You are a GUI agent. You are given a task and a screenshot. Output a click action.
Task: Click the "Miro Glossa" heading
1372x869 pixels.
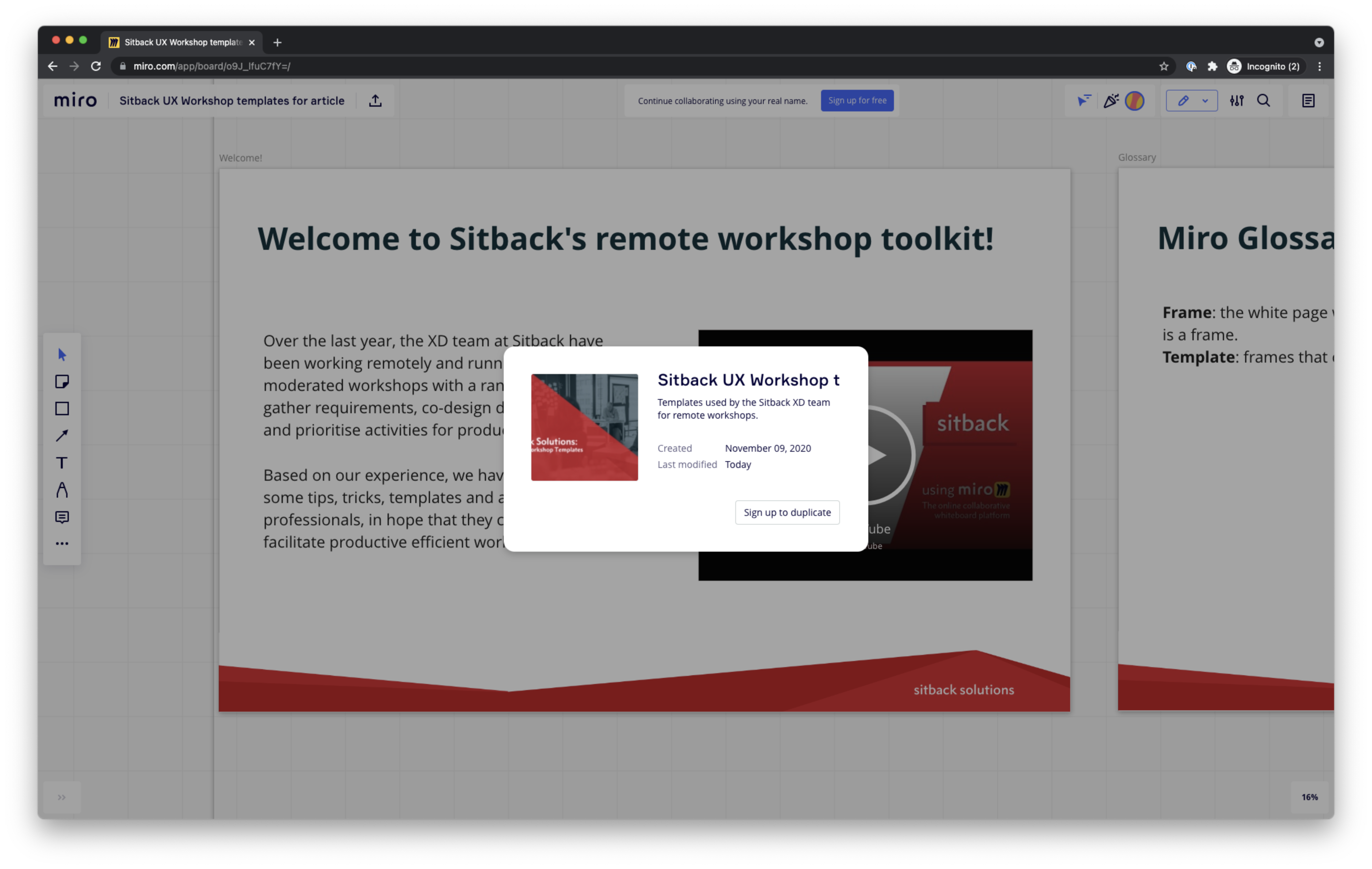tap(1245, 238)
